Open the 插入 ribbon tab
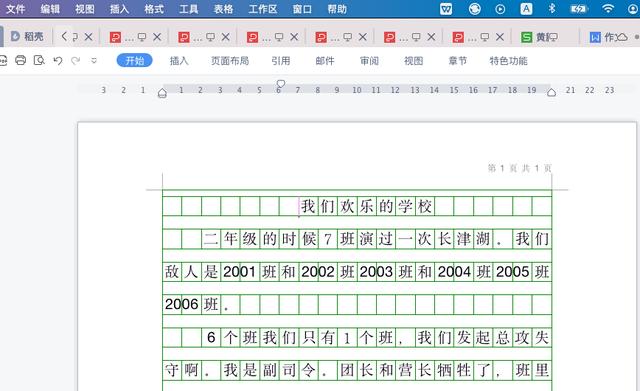Screen dimensions: 640x391 [x=179, y=61]
